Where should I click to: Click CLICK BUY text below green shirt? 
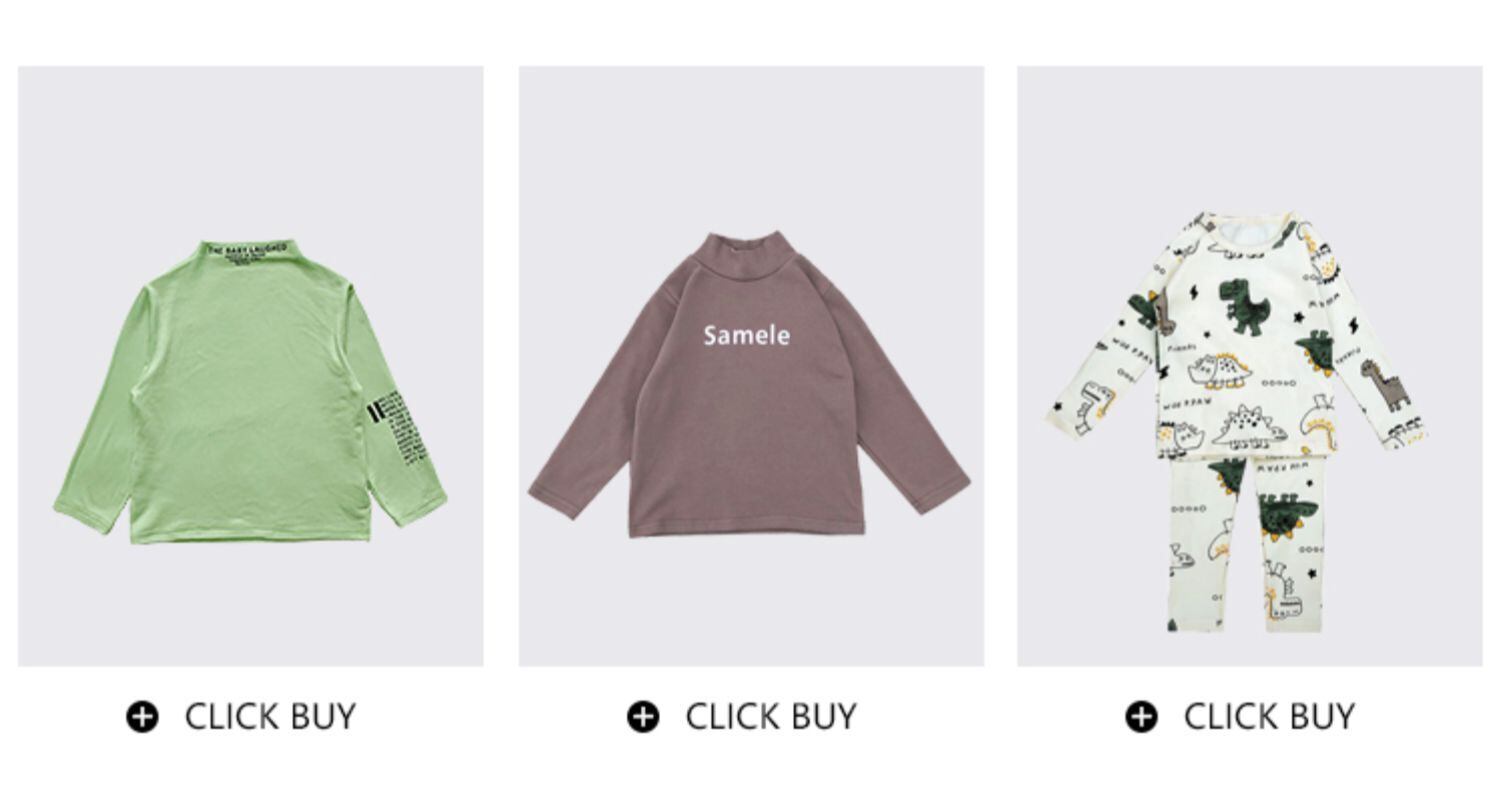(x=270, y=717)
